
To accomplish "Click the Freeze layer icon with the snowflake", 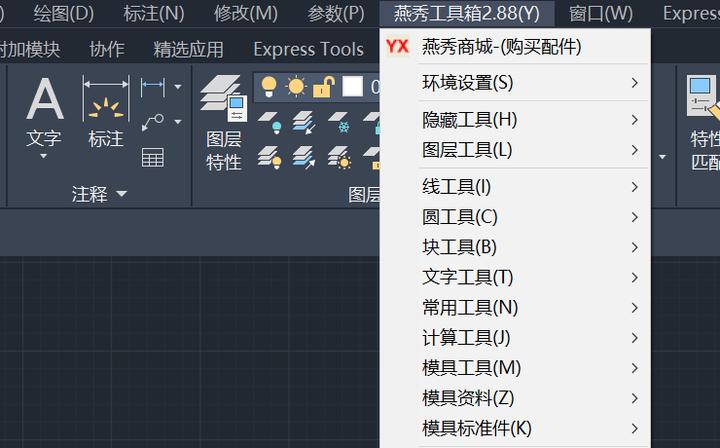I will point(339,122).
